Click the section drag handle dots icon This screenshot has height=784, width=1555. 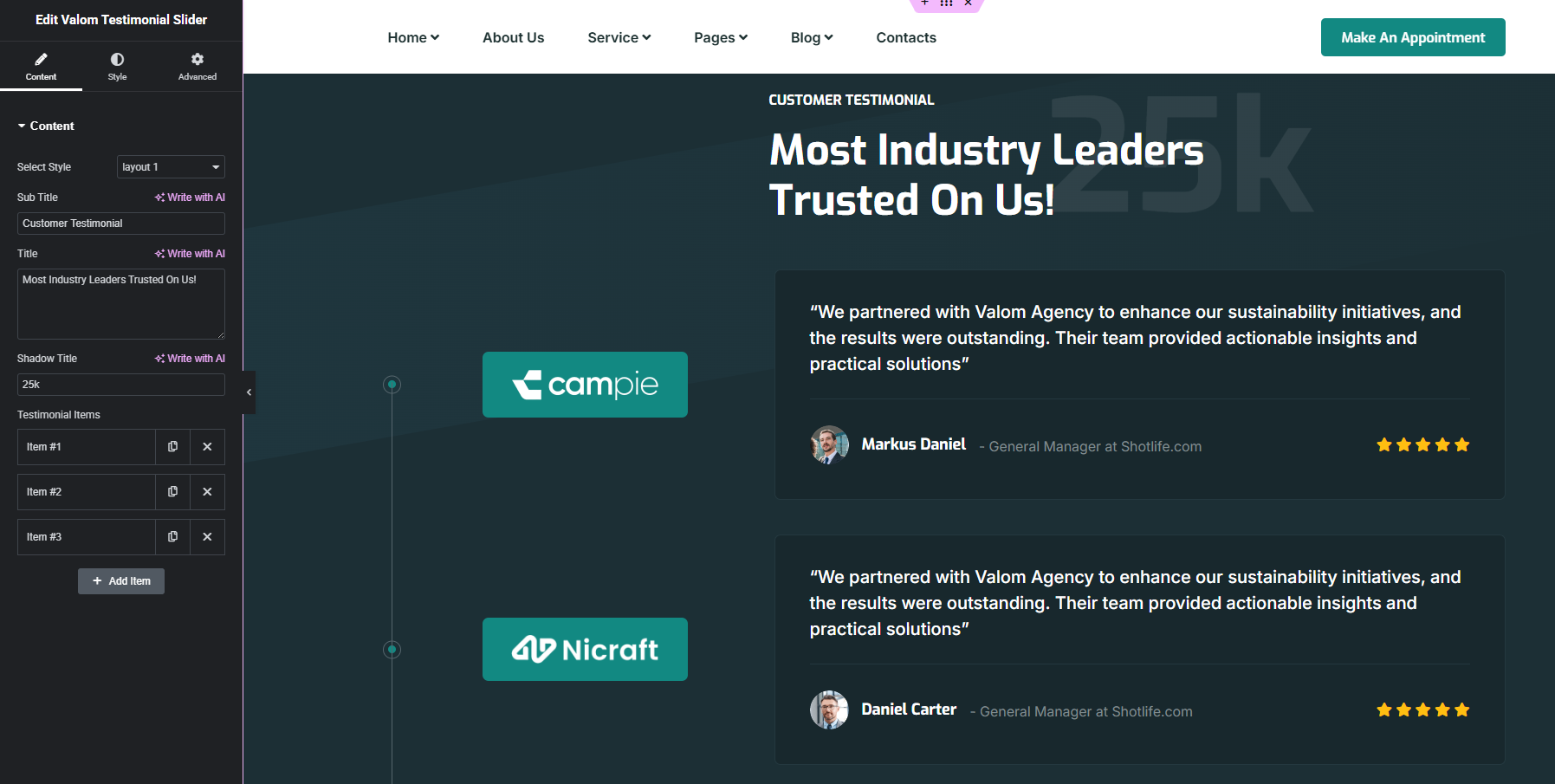(946, 3)
